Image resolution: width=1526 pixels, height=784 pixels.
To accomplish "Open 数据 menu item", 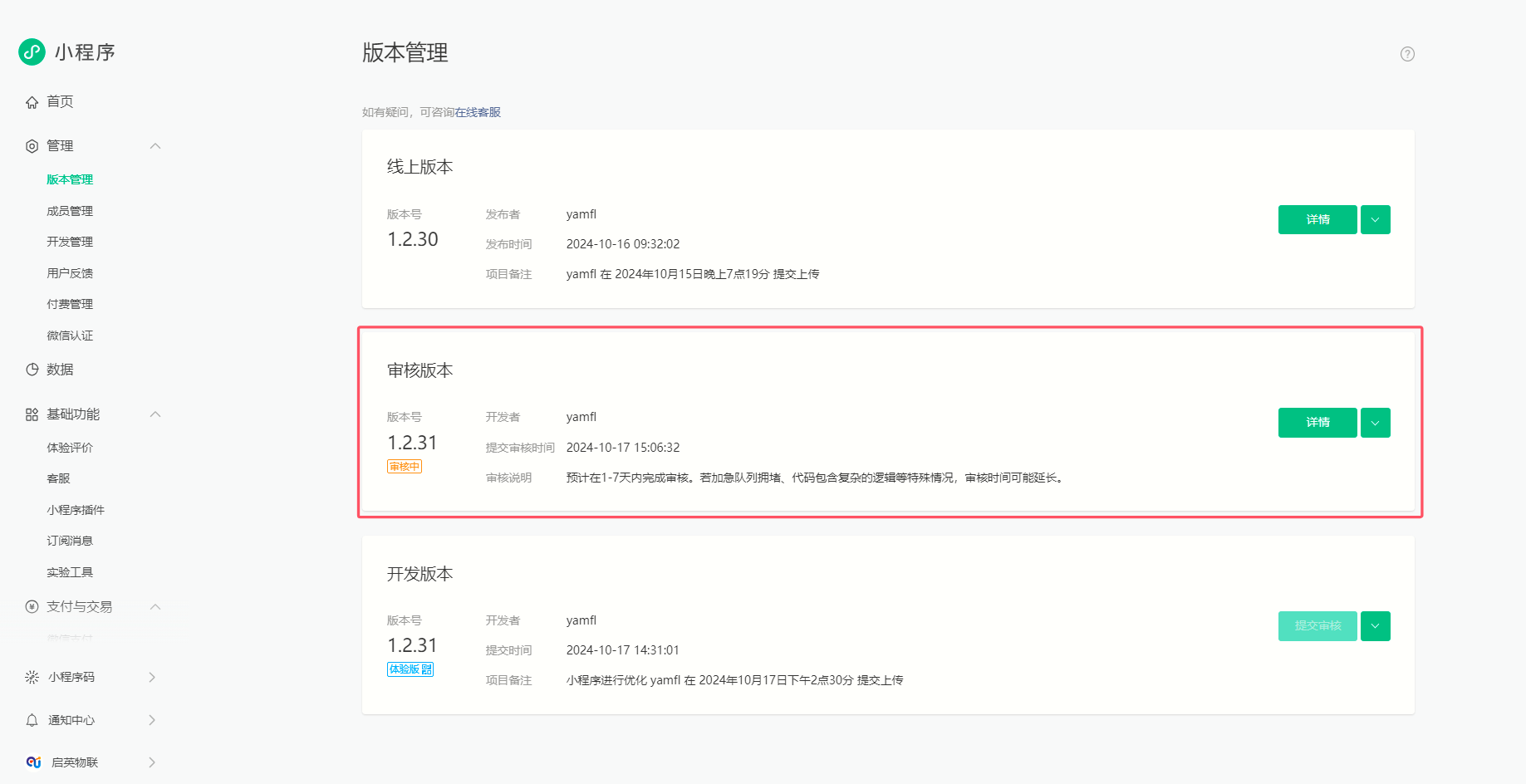I will [60, 370].
